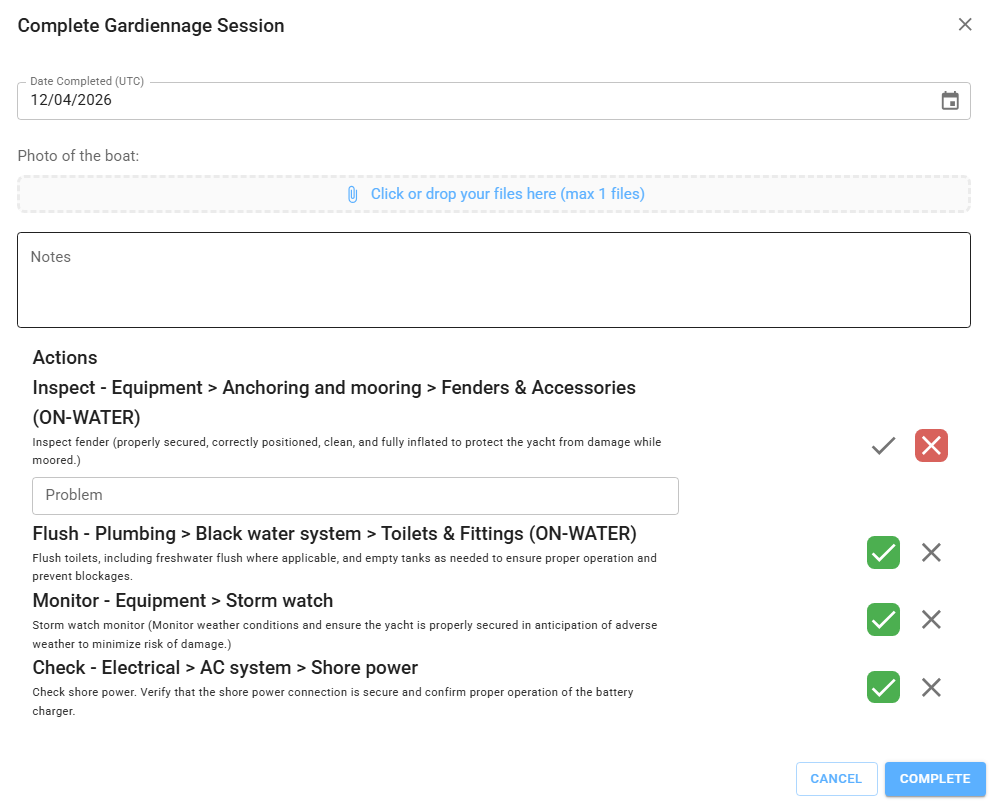Open the calendar date picker icon
Viewport: 989px width, 804px height.
[x=950, y=100]
